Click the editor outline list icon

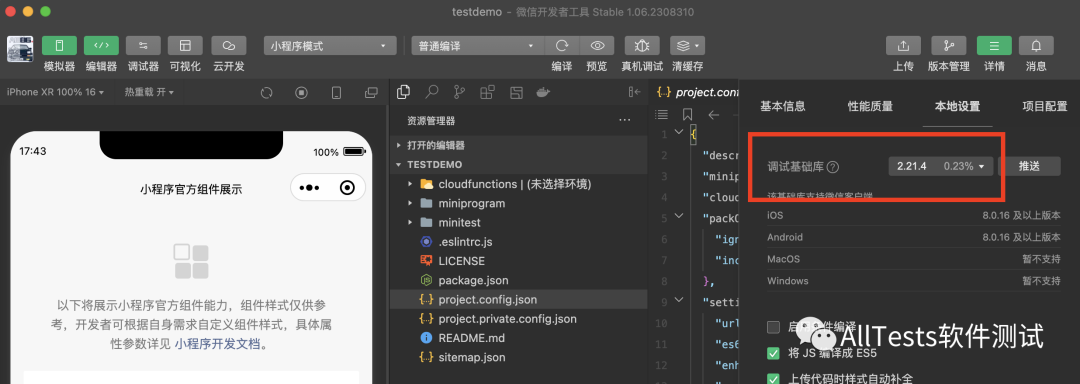661,114
